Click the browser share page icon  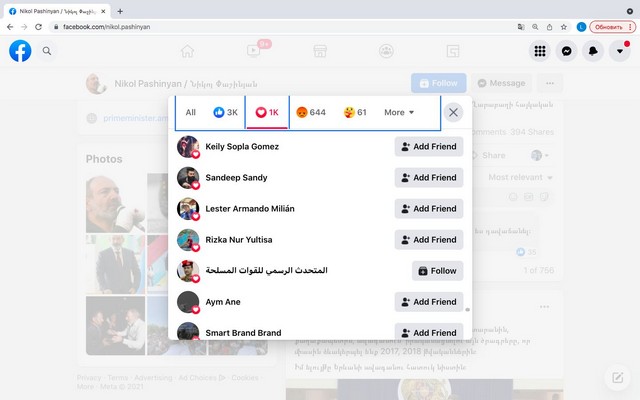(549, 27)
